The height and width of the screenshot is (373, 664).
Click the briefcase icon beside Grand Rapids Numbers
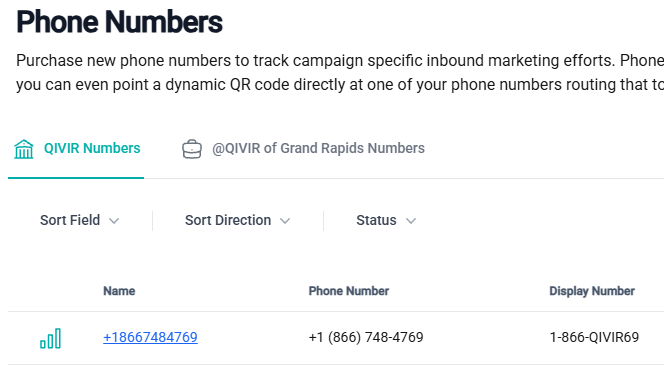[192, 149]
